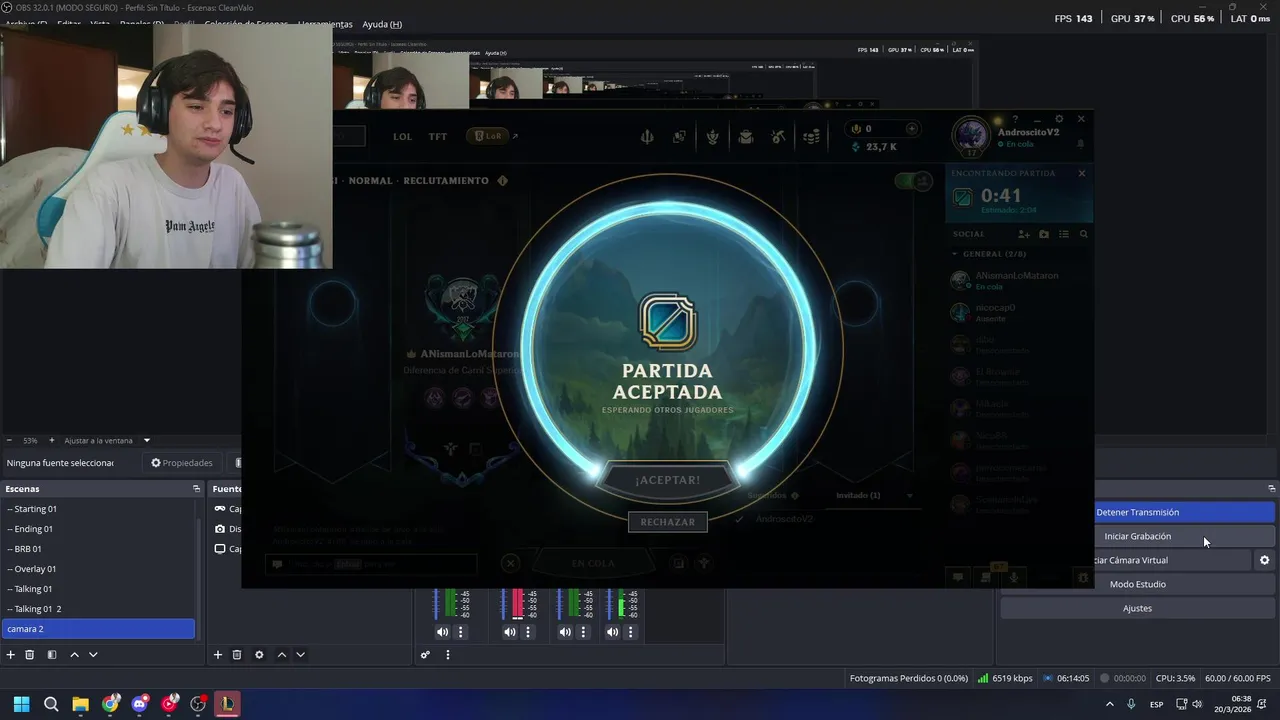The width and height of the screenshot is (1280, 720).
Task: Delete selected scene with trash icon under Escenas
Action: 30,655
